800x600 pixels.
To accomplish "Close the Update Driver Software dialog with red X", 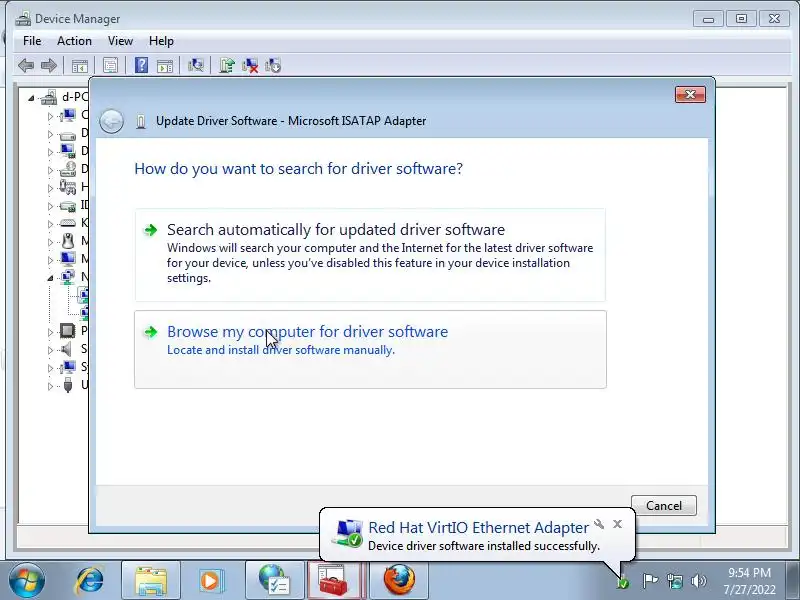I will tap(690, 94).
